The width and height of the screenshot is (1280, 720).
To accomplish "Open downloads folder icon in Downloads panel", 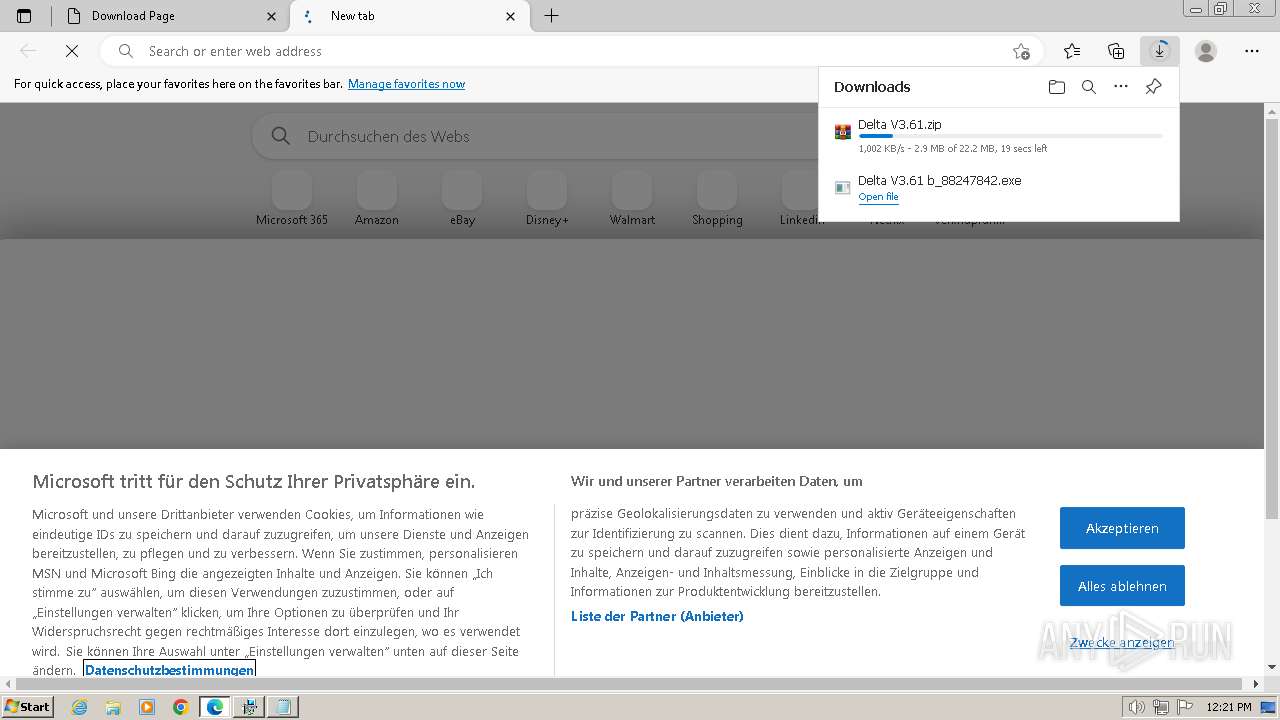I will coord(1057,87).
